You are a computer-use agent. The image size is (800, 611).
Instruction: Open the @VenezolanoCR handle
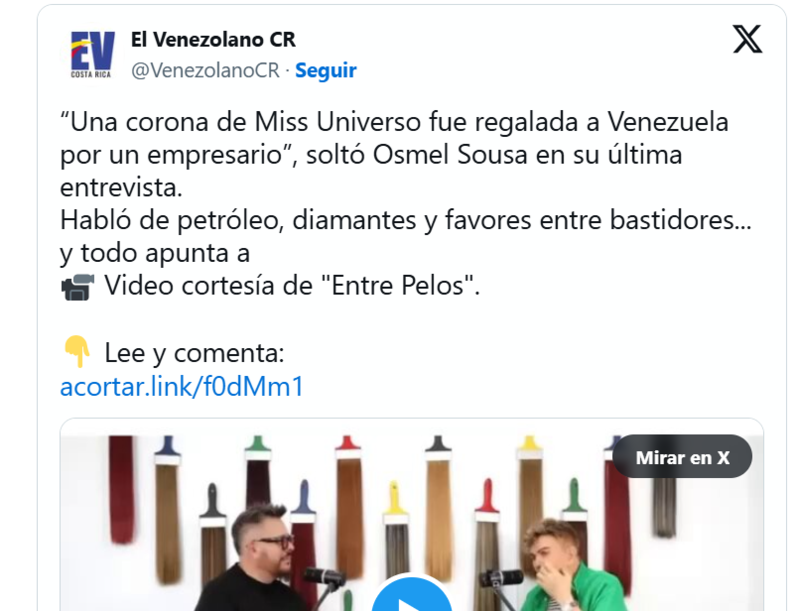click(x=205, y=70)
